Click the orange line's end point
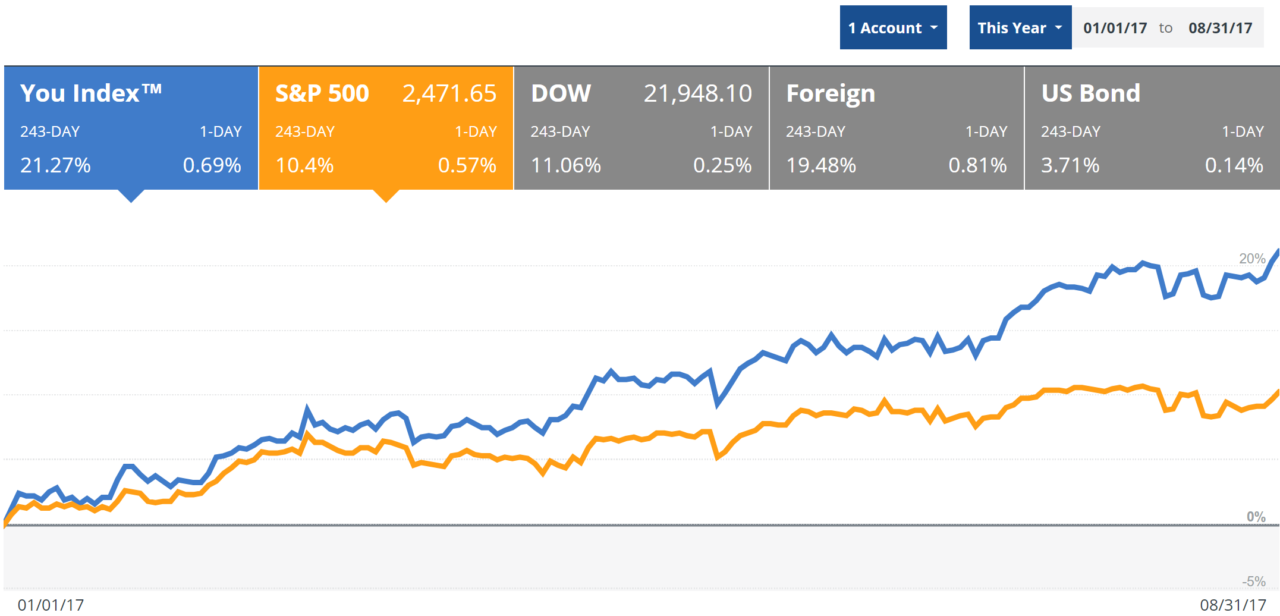The height and width of the screenshot is (616, 1280). (x=1278, y=391)
